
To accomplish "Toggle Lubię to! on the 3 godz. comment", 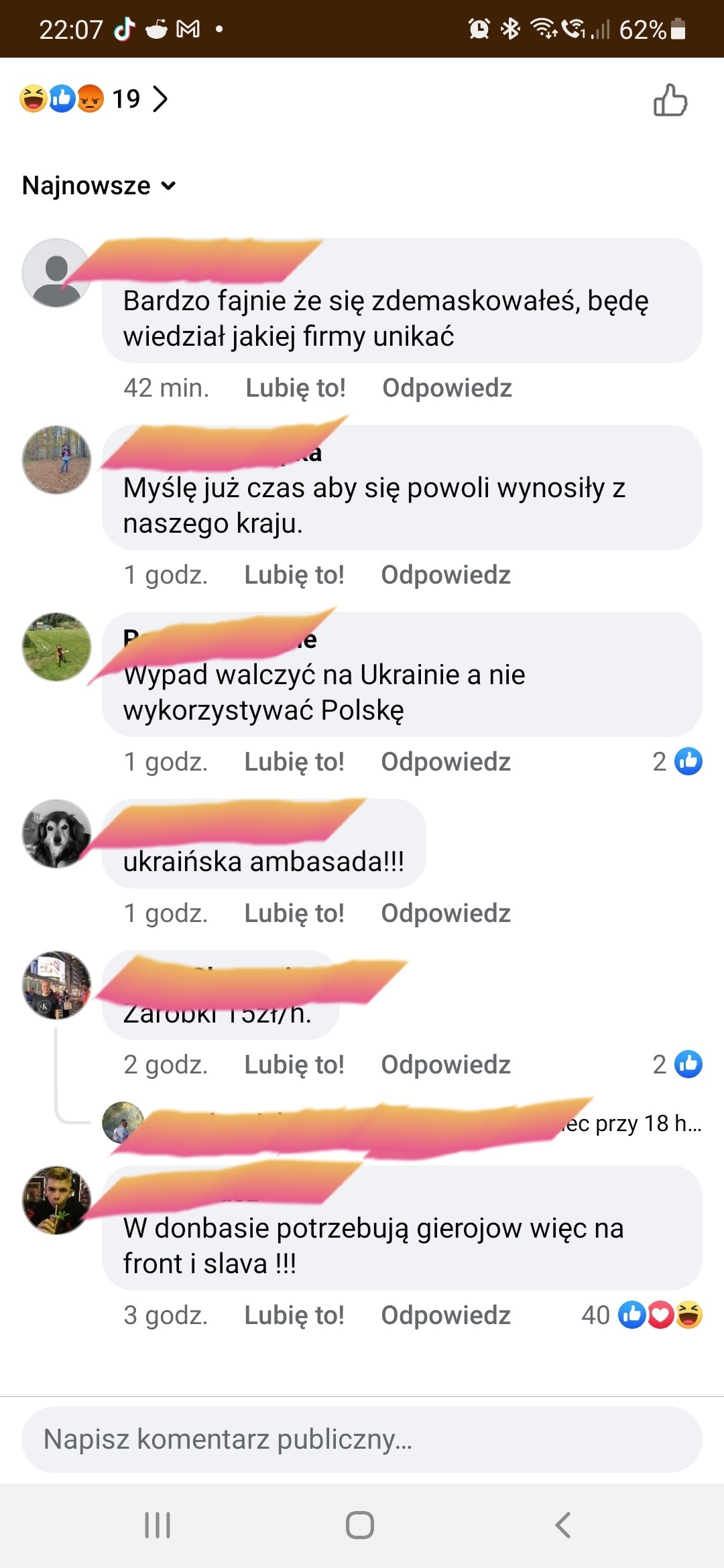I will [294, 1315].
